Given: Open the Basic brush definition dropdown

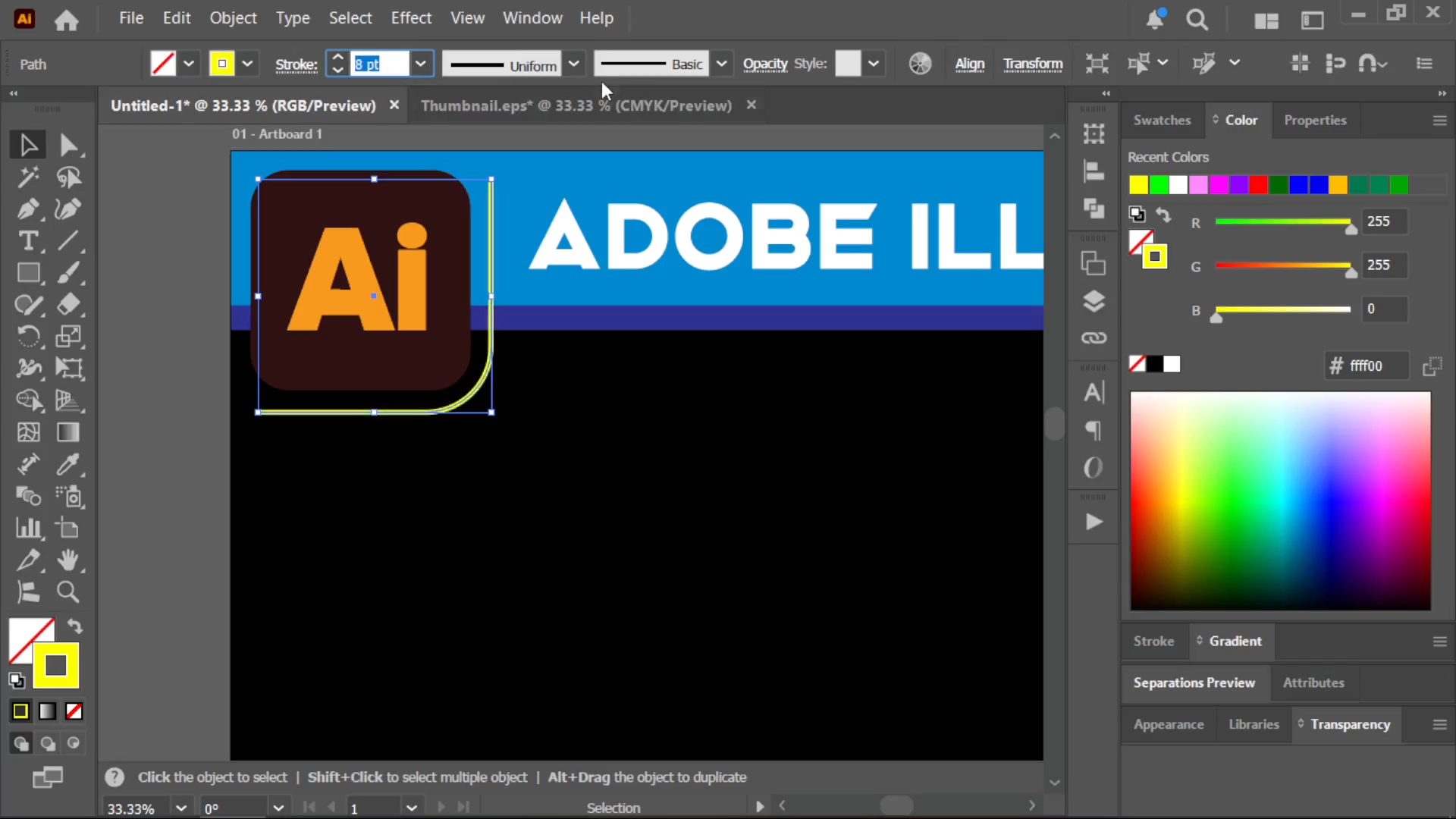Looking at the screenshot, I should tap(722, 64).
